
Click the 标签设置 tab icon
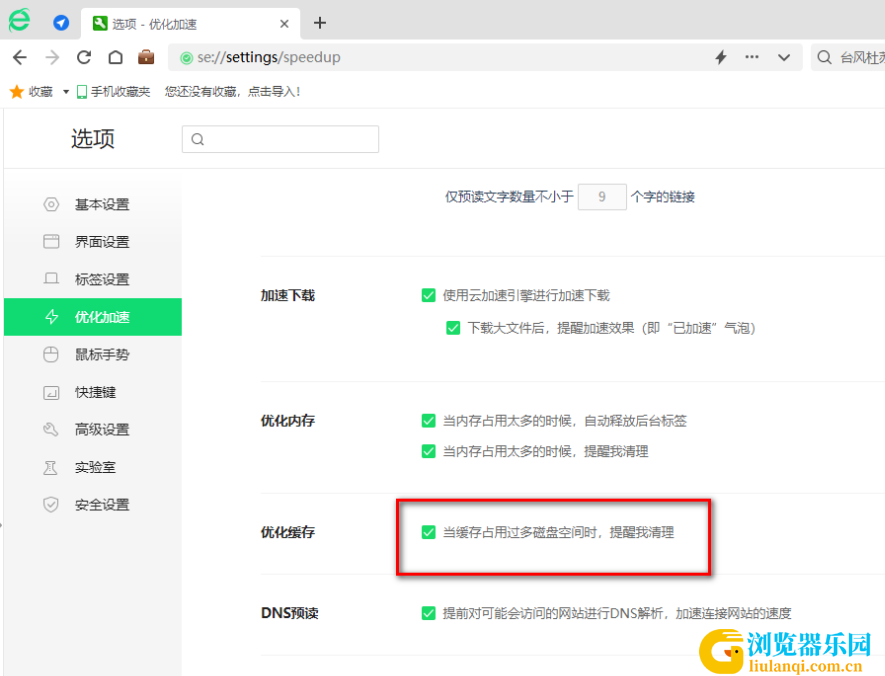pos(51,279)
